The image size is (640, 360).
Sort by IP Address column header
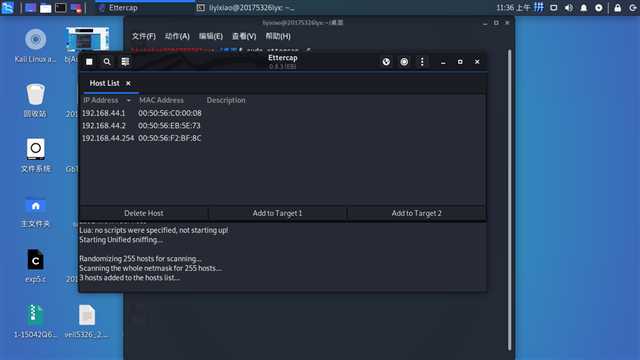click(x=101, y=100)
